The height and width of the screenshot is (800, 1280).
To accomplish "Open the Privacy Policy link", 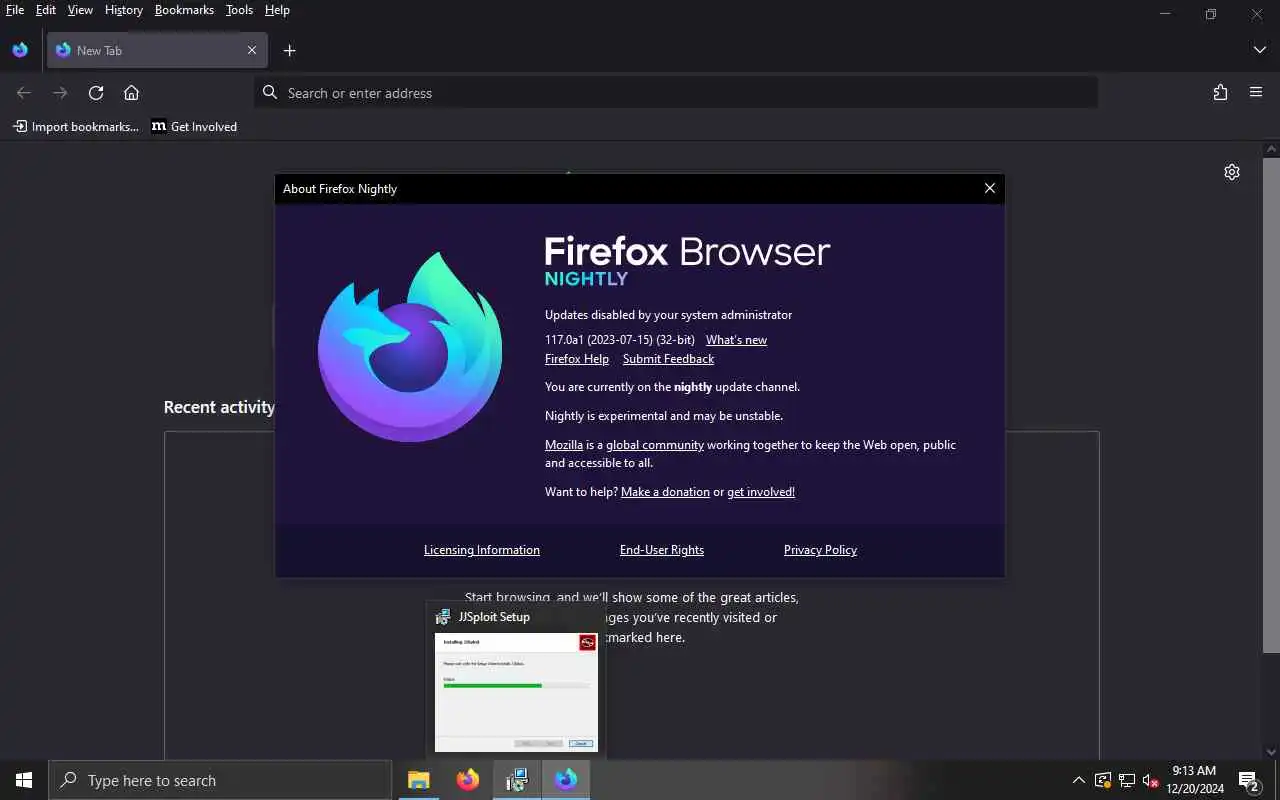I will pos(820,550).
